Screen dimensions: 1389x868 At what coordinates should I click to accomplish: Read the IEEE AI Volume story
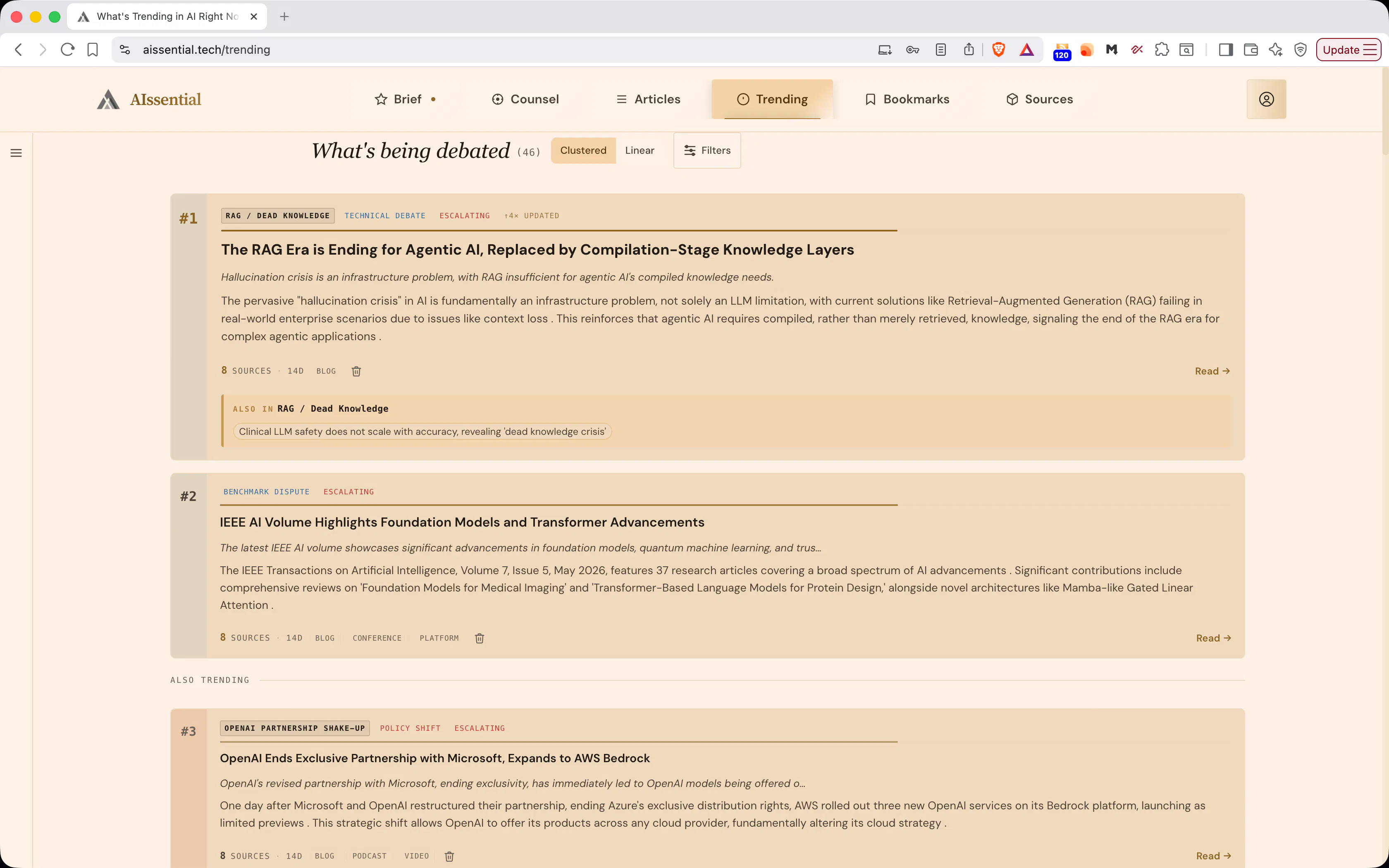coord(1213,638)
